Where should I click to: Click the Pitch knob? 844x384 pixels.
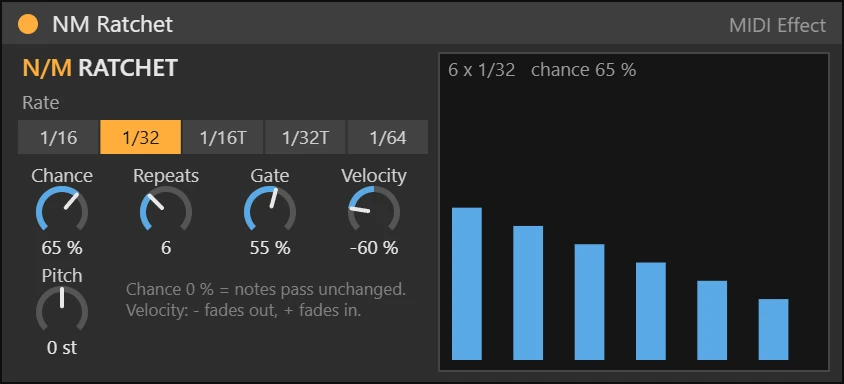pos(62,311)
